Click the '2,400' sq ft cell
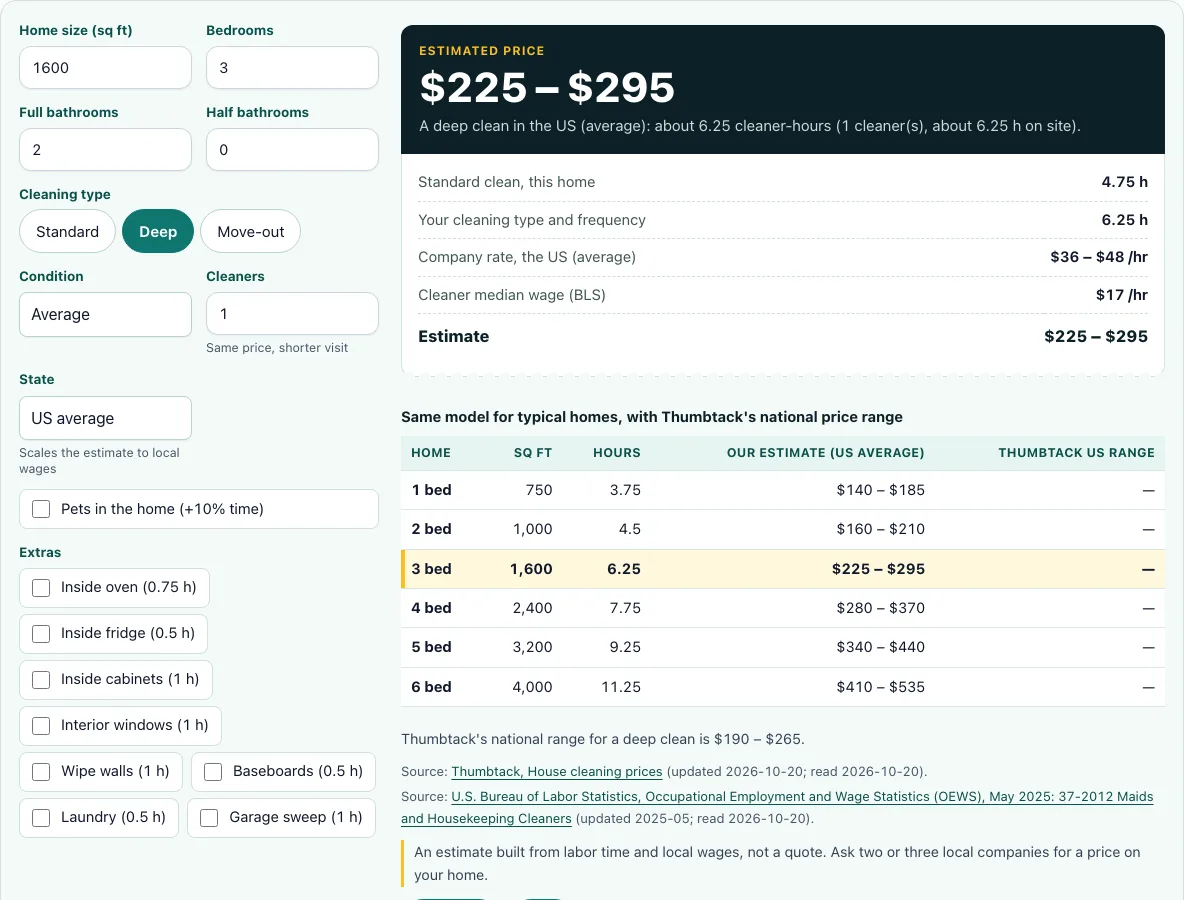This screenshot has width=1184, height=900. pyautogui.click(x=532, y=608)
